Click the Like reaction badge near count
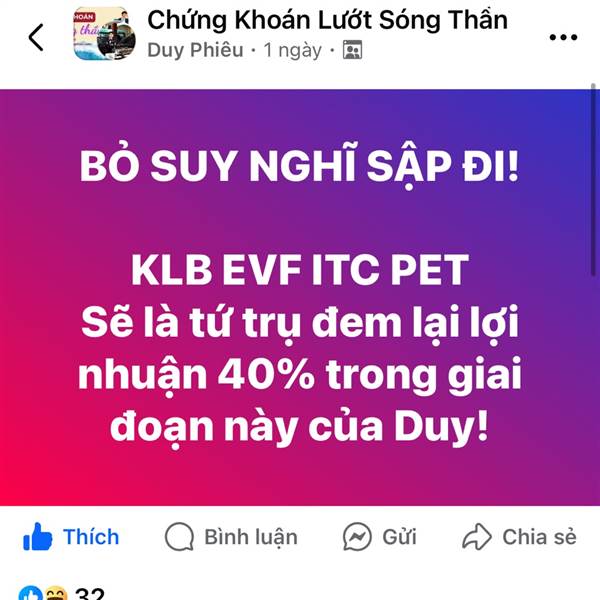The image size is (600, 600). [x=31, y=593]
